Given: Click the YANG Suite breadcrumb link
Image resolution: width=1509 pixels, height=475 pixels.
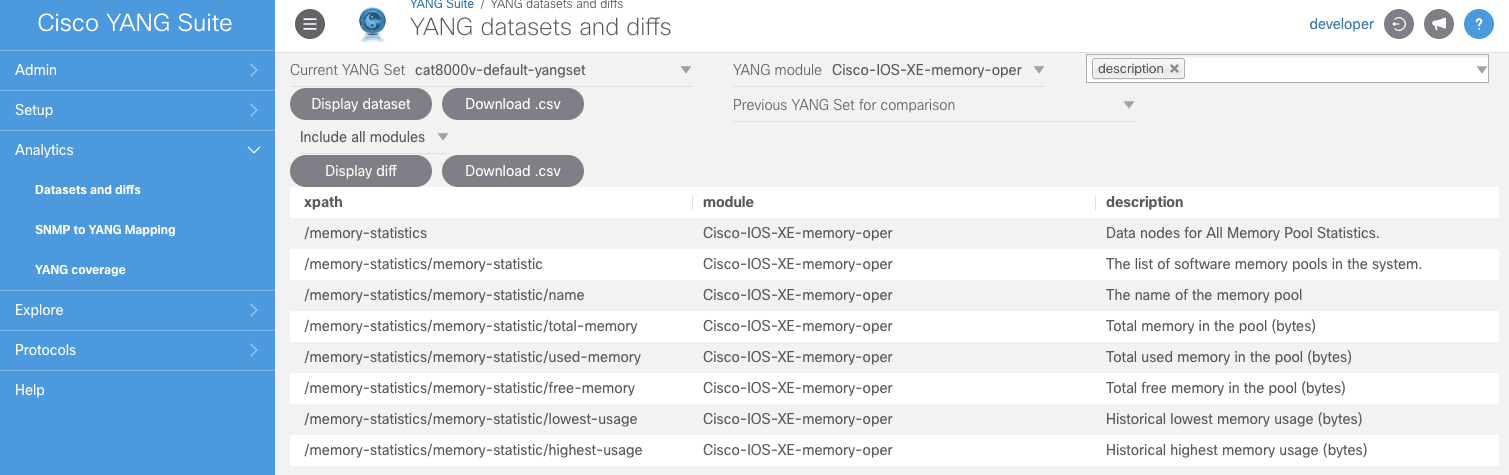Looking at the screenshot, I should pyautogui.click(x=441, y=5).
